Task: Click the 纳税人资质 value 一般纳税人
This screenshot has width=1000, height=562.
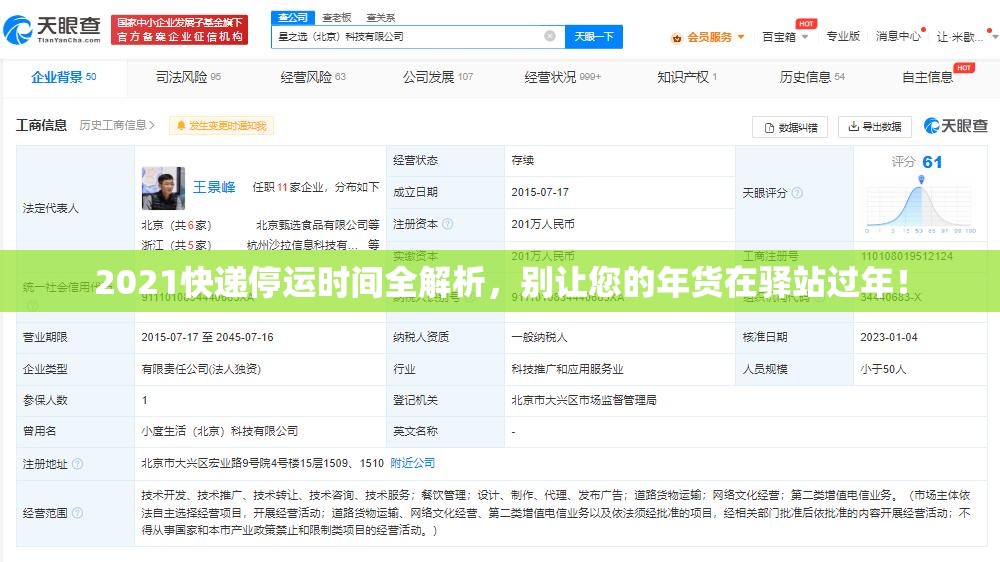Action: (540, 337)
